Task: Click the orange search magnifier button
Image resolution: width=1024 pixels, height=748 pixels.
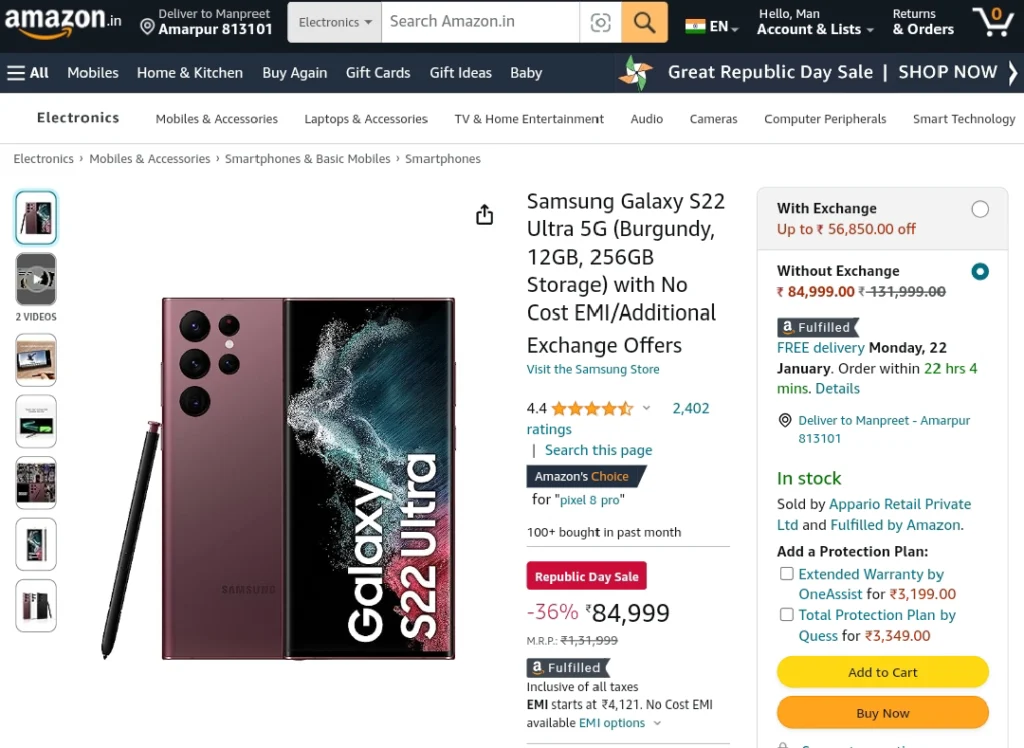Action: pyautogui.click(x=644, y=22)
